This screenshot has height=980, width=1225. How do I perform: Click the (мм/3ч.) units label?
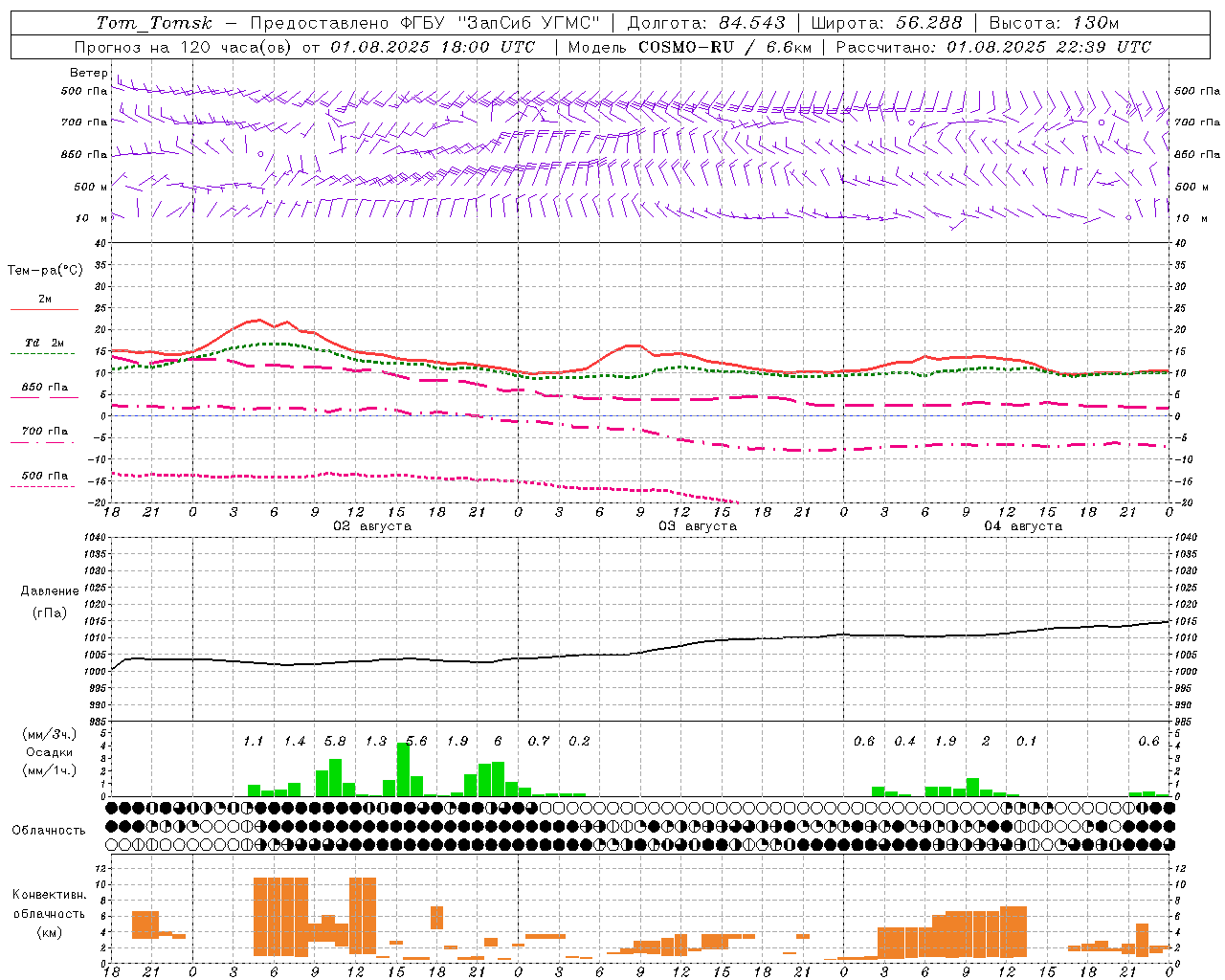click(x=49, y=734)
